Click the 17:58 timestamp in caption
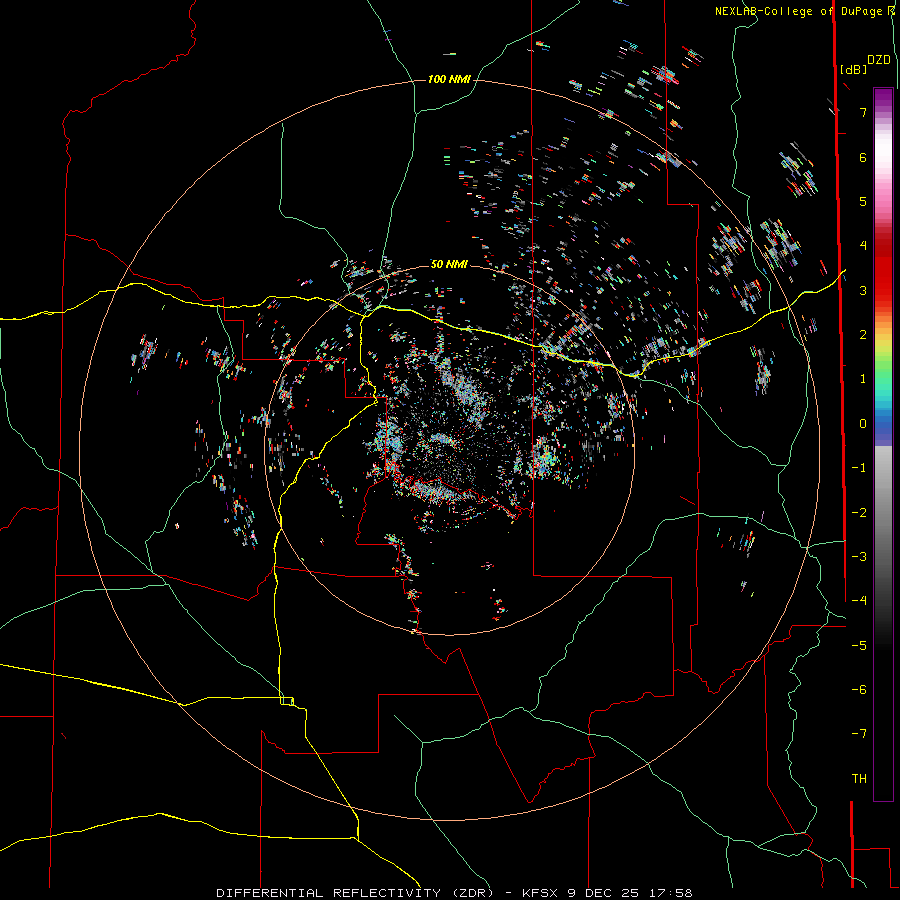The width and height of the screenshot is (900, 900). point(670,893)
